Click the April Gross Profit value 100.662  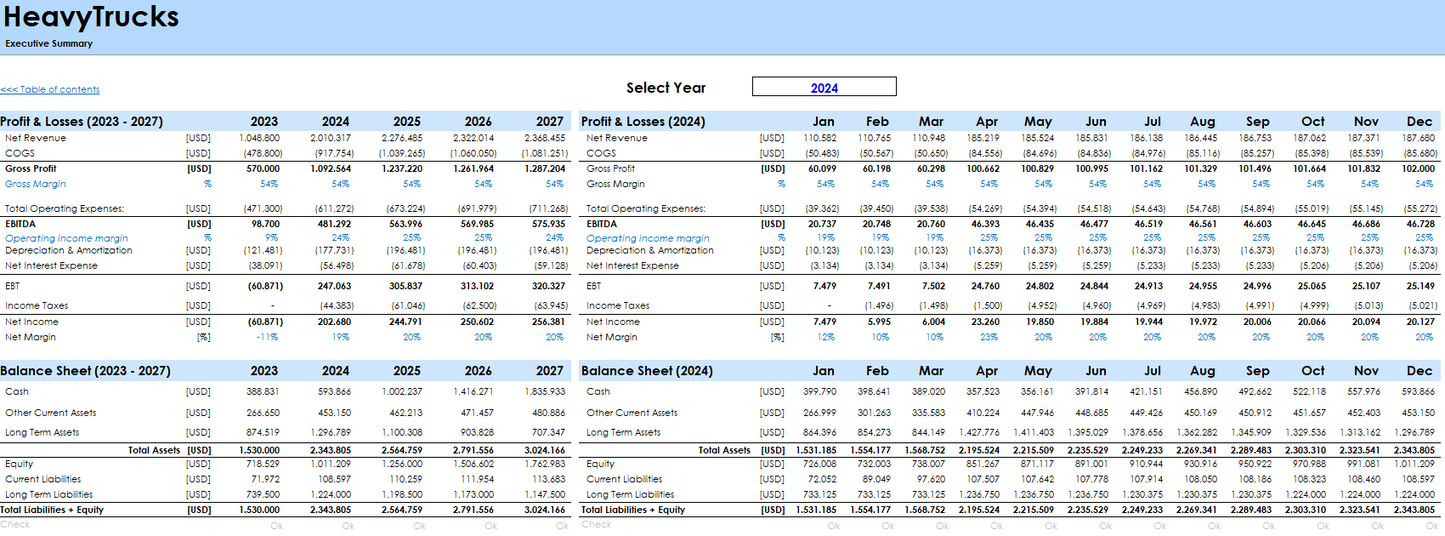click(x=981, y=169)
